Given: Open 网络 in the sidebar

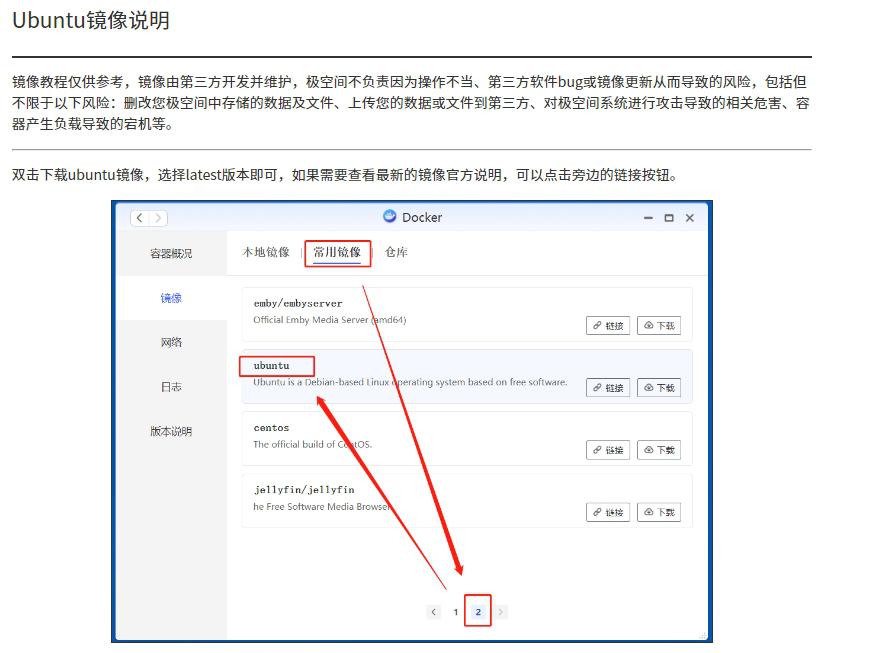Looking at the screenshot, I should pyautogui.click(x=171, y=342).
